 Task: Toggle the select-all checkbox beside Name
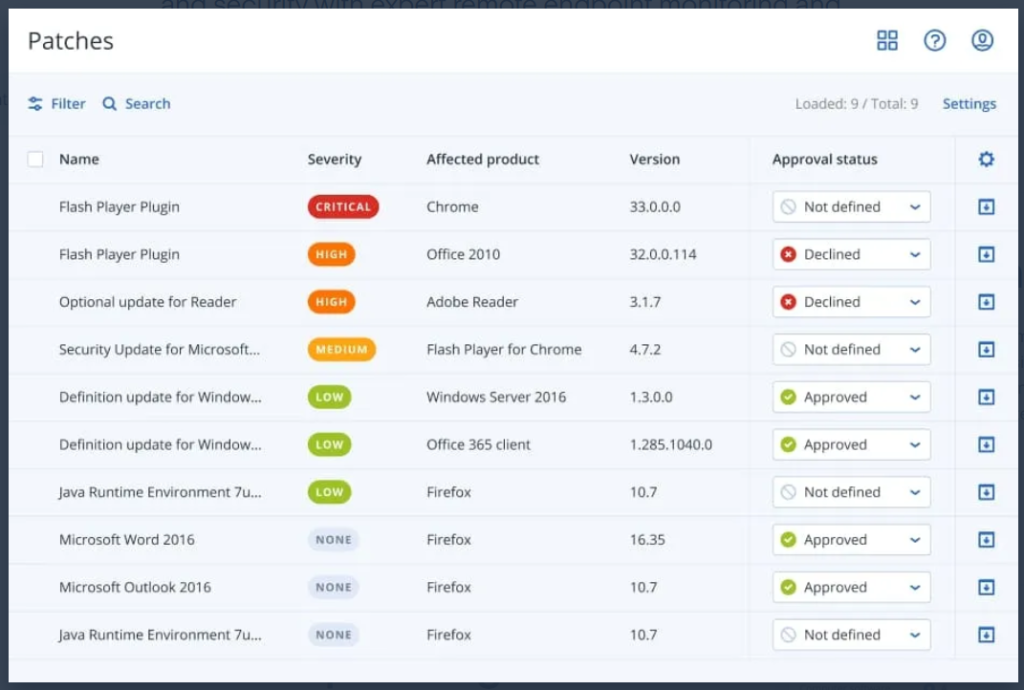36,159
